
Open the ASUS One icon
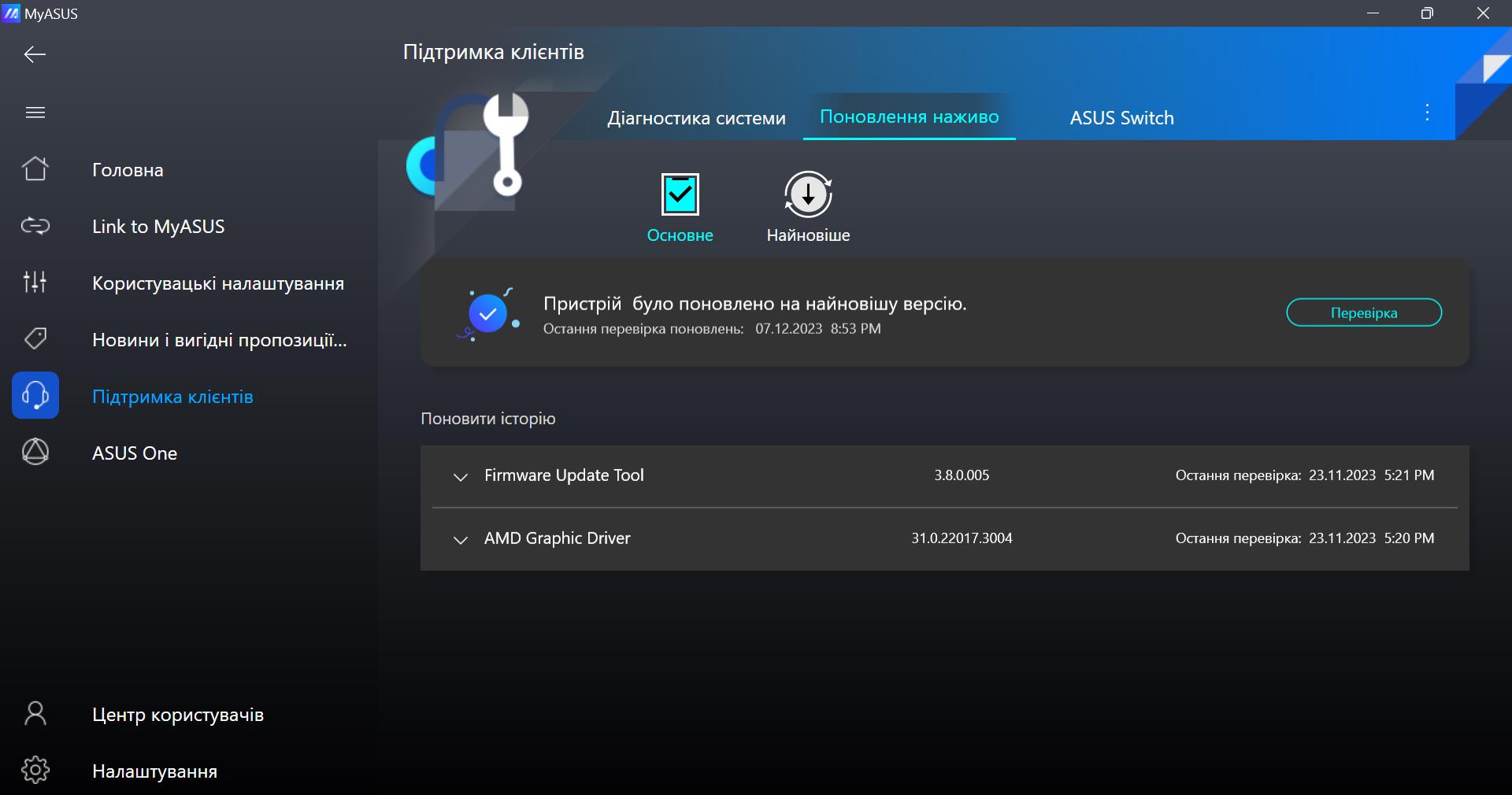35,452
